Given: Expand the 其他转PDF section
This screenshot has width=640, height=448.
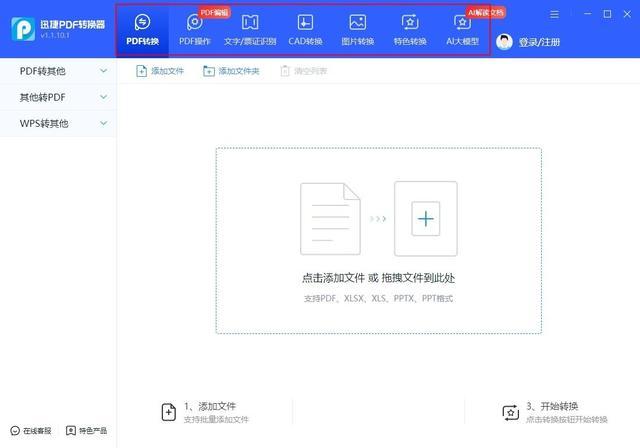Looking at the screenshot, I should click(x=58, y=97).
